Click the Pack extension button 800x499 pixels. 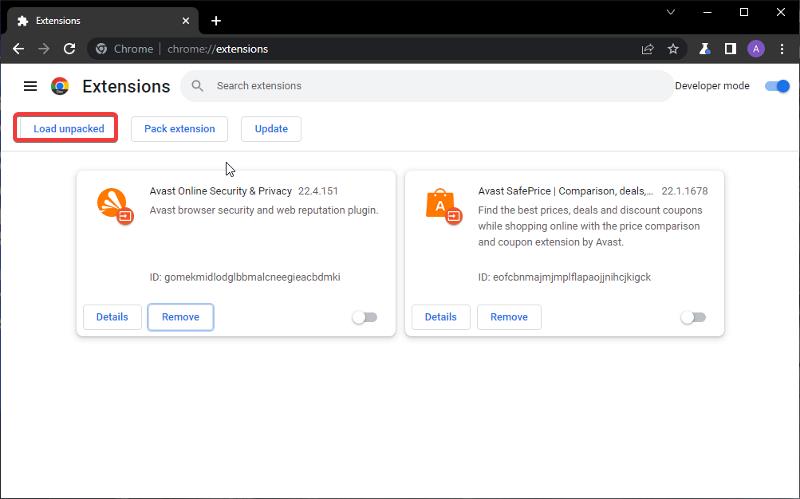pyautogui.click(x=179, y=128)
